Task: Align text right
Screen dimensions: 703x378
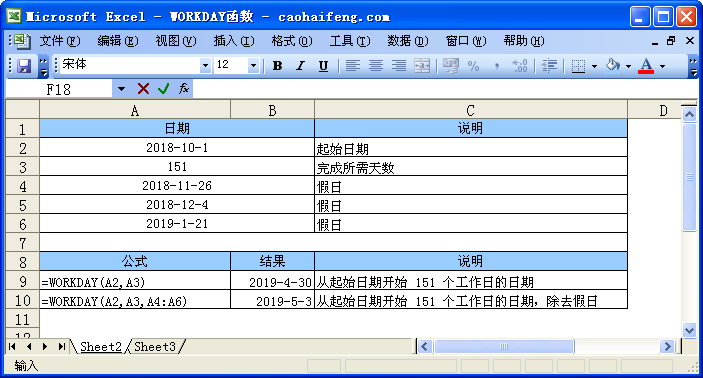Action: 399,66
